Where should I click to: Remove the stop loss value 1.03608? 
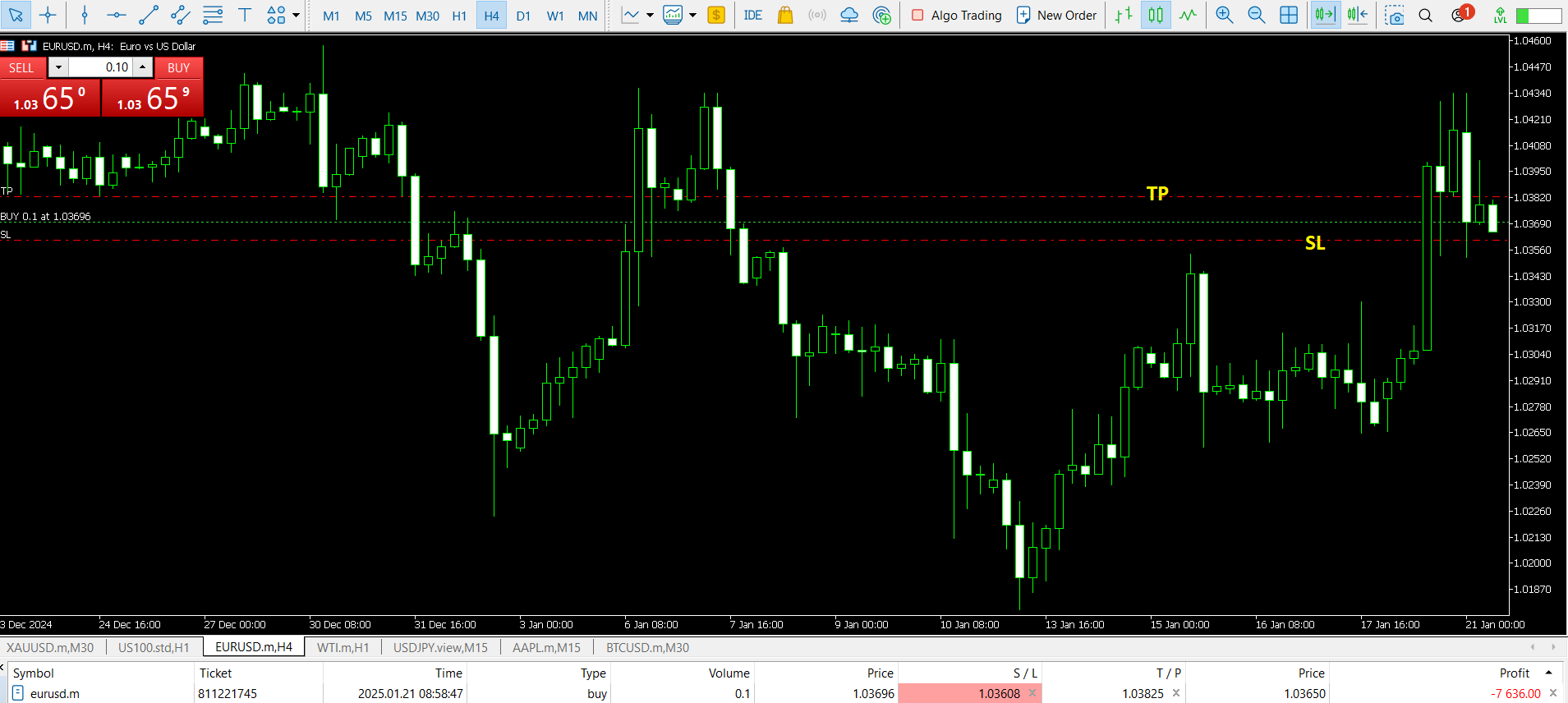tap(1032, 693)
